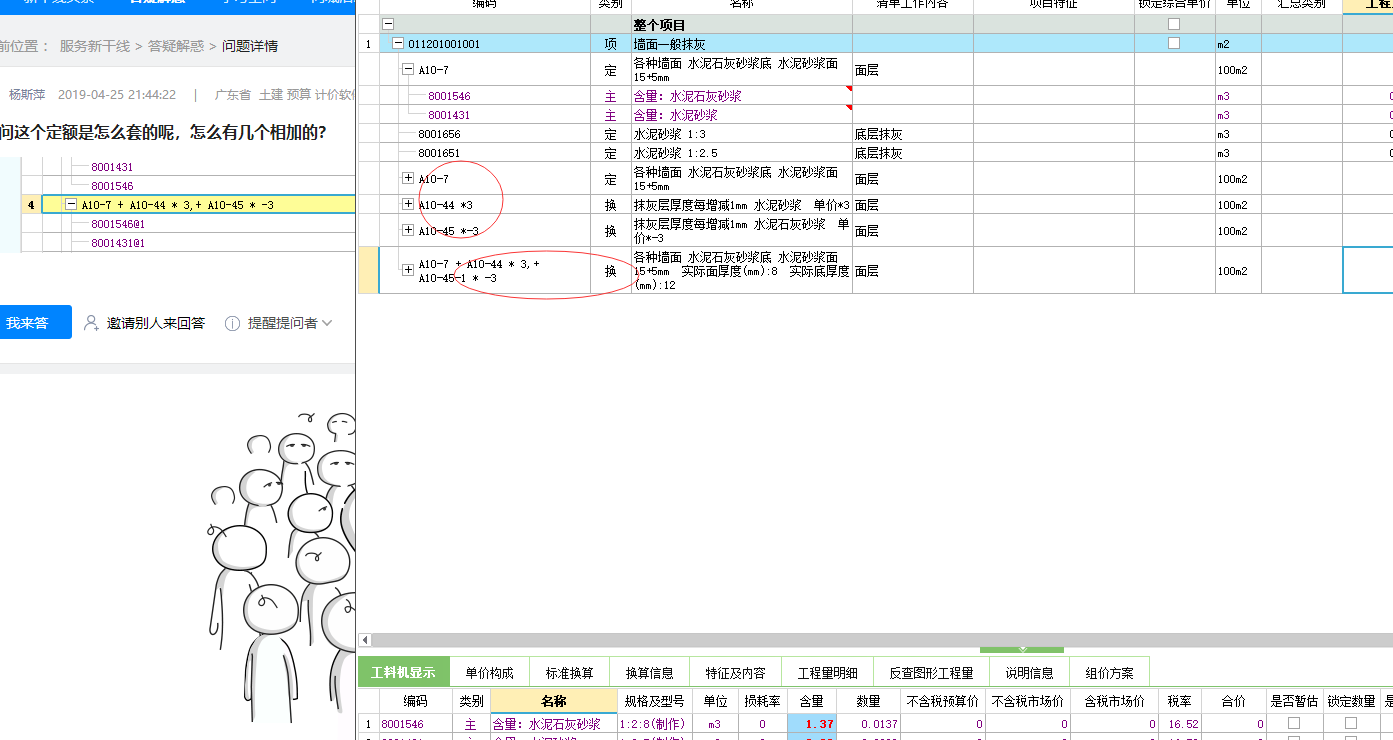
Task: Expand the A10-44 *3 row
Action: pos(407,204)
